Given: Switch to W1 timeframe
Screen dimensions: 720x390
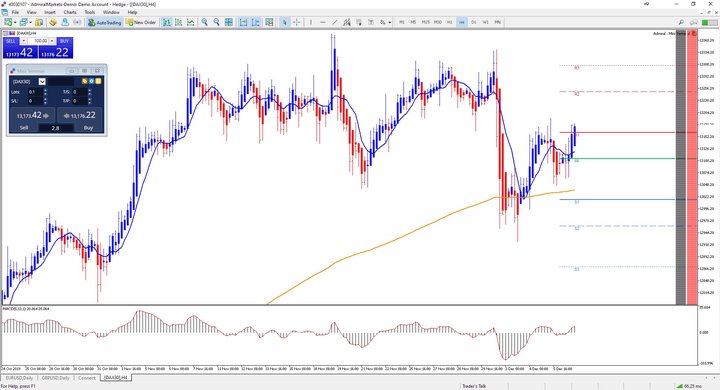Looking at the screenshot, I should click(486, 22).
